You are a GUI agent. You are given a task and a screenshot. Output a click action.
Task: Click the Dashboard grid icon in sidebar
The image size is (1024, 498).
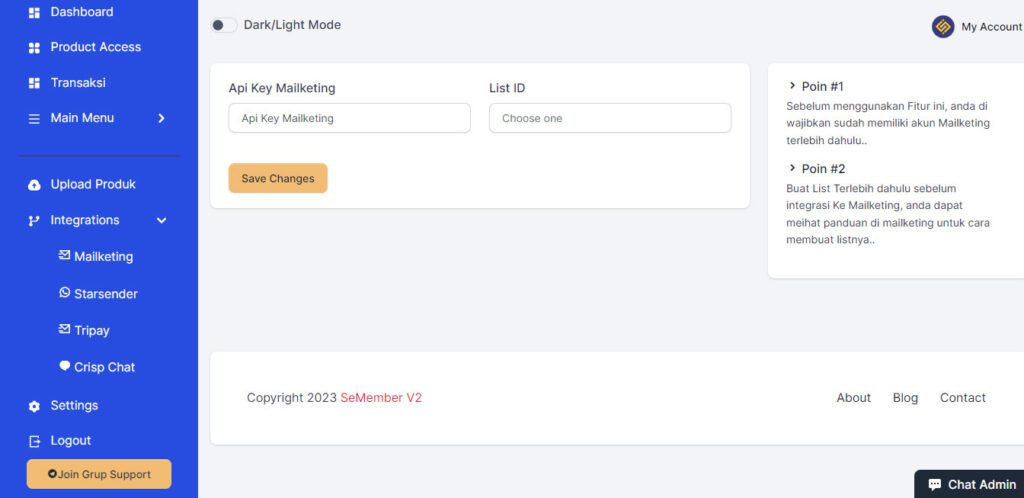pos(34,13)
